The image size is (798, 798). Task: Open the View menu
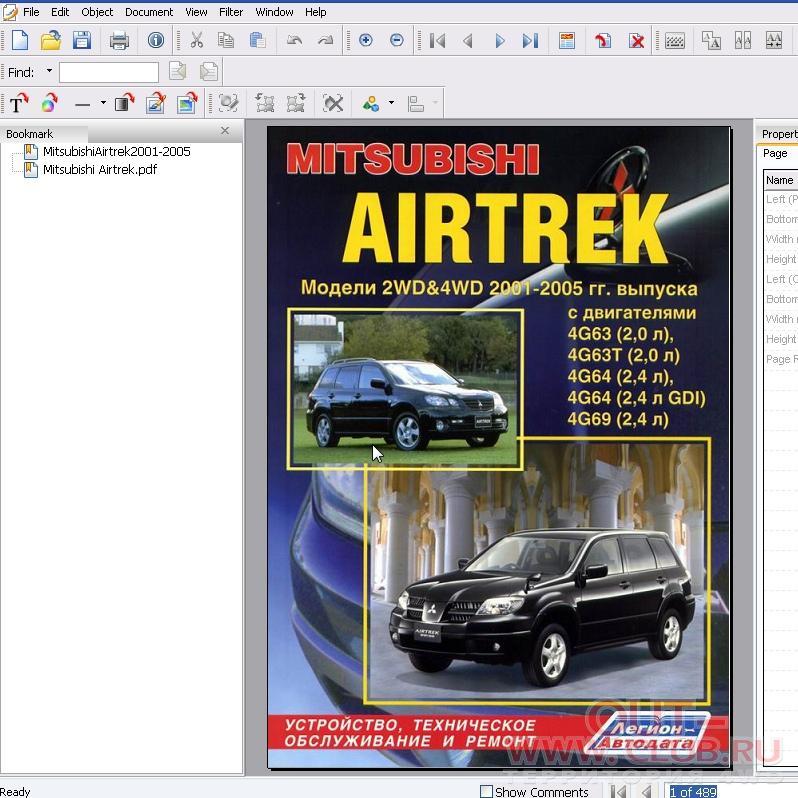click(x=196, y=12)
